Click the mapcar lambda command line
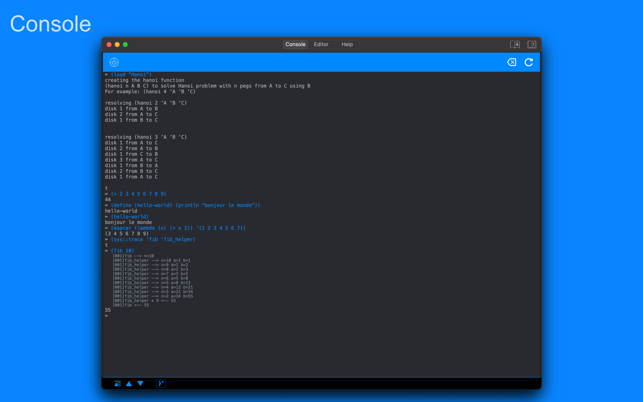This screenshot has width=643, height=402. [178, 228]
